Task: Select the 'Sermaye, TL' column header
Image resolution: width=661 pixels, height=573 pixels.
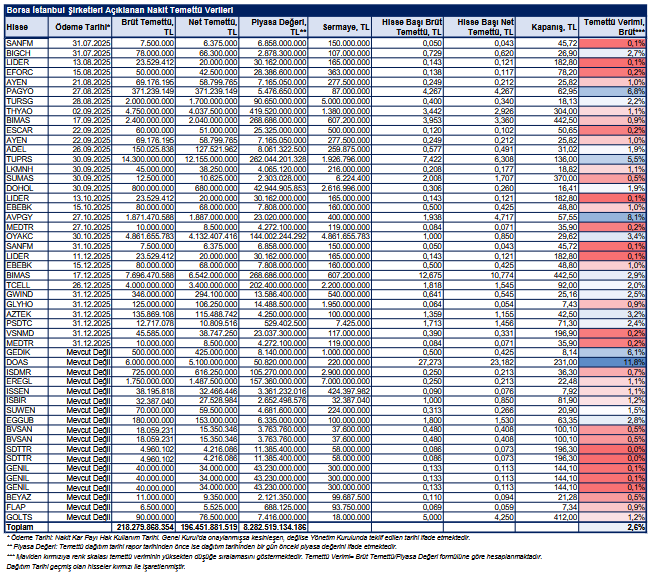Action: pos(339,27)
